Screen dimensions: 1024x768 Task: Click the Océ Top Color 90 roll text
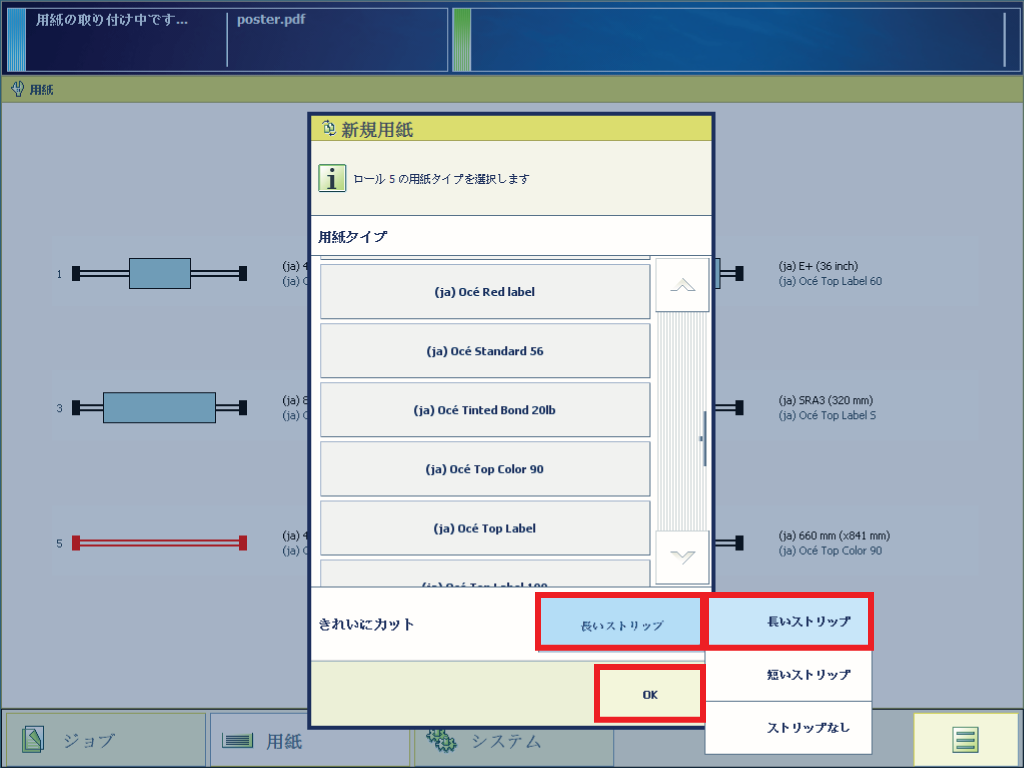coord(830,551)
